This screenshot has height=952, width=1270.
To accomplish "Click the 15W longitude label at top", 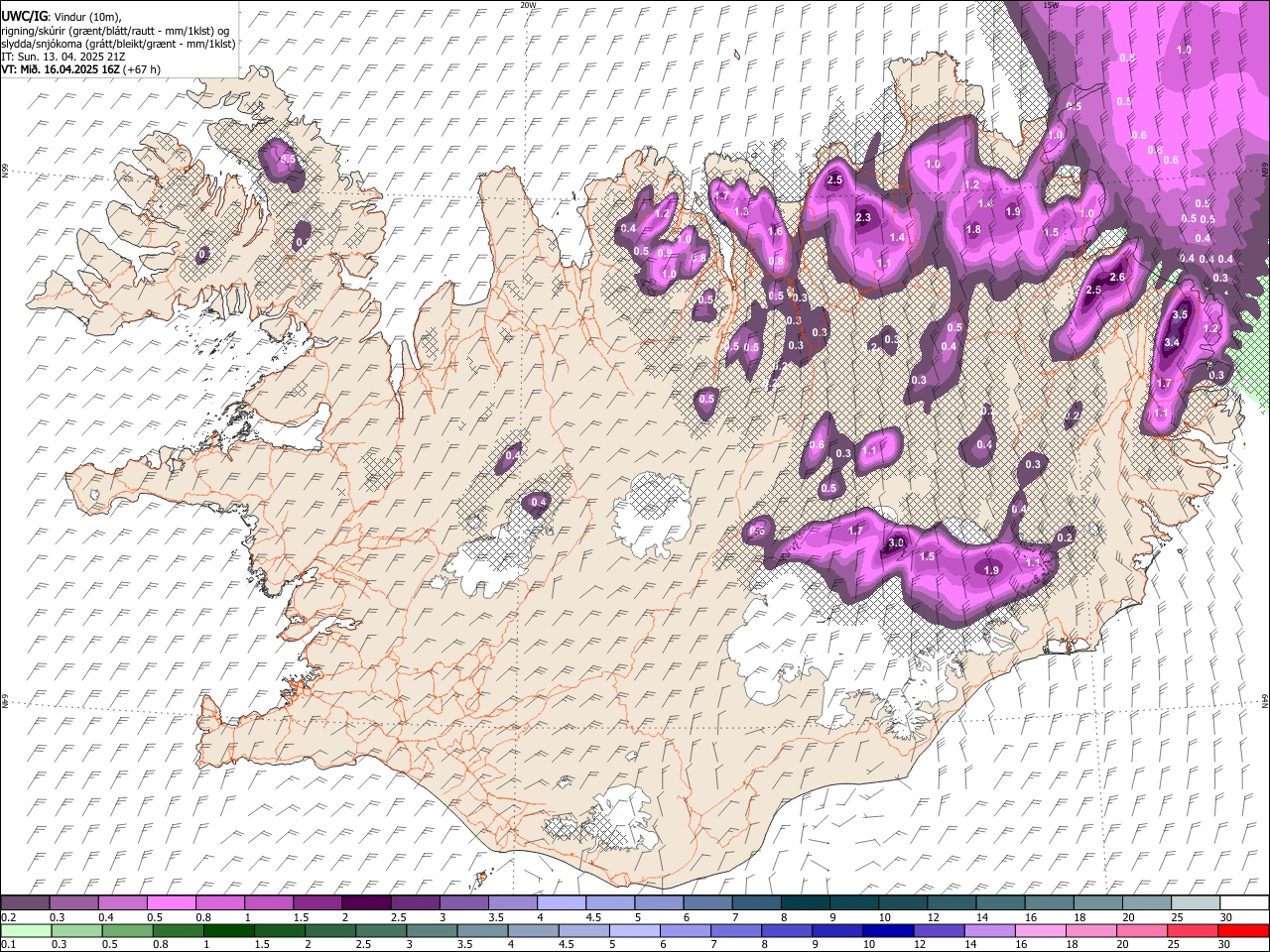I will click(x=1052, y=5).
